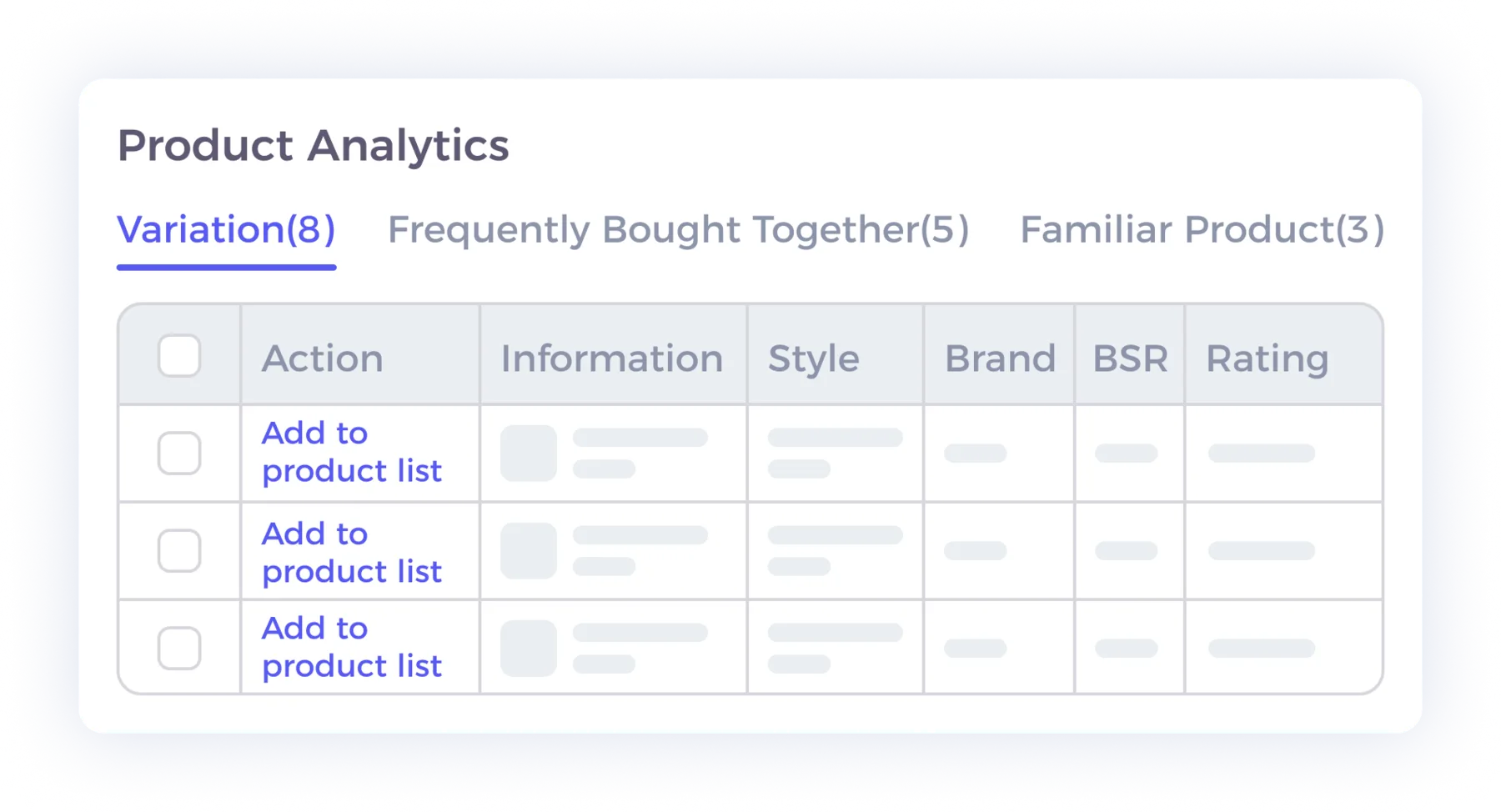1501x812 pixels.
Task: Check the select-all checkbox in the header
Action: pyautogui.click(x=178, y=355)
